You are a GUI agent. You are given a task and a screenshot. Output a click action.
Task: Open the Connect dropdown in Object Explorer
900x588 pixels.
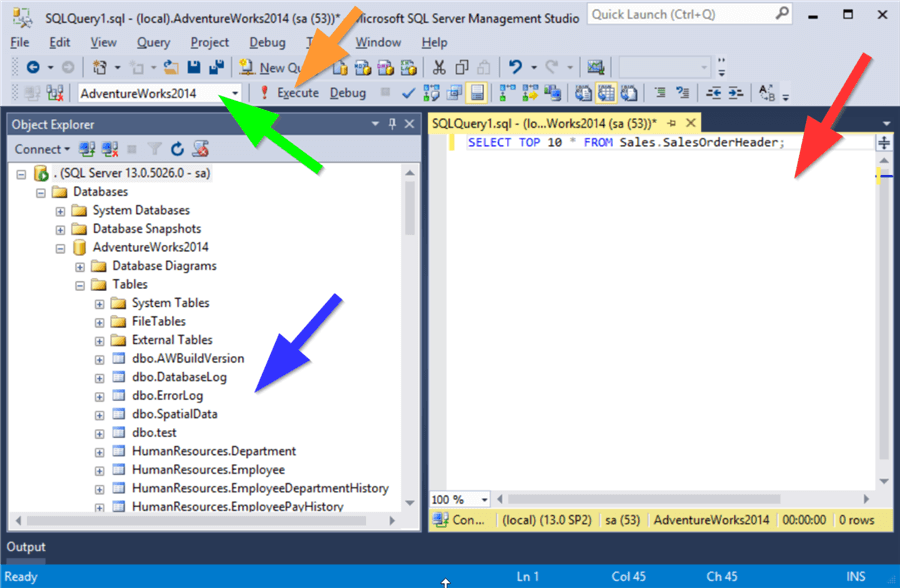(x=42, y=149)
